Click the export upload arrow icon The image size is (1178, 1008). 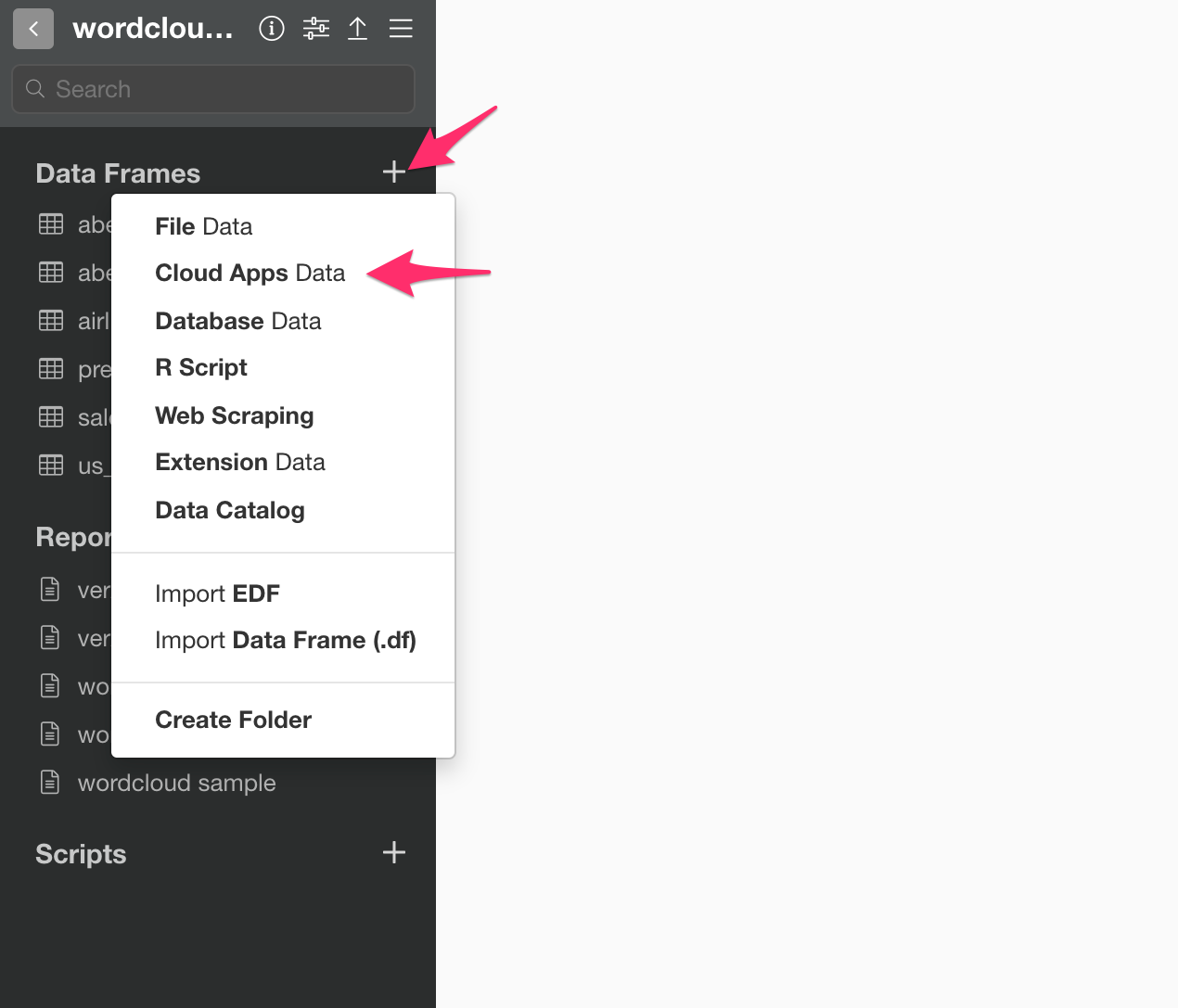(x=357, y=29)
